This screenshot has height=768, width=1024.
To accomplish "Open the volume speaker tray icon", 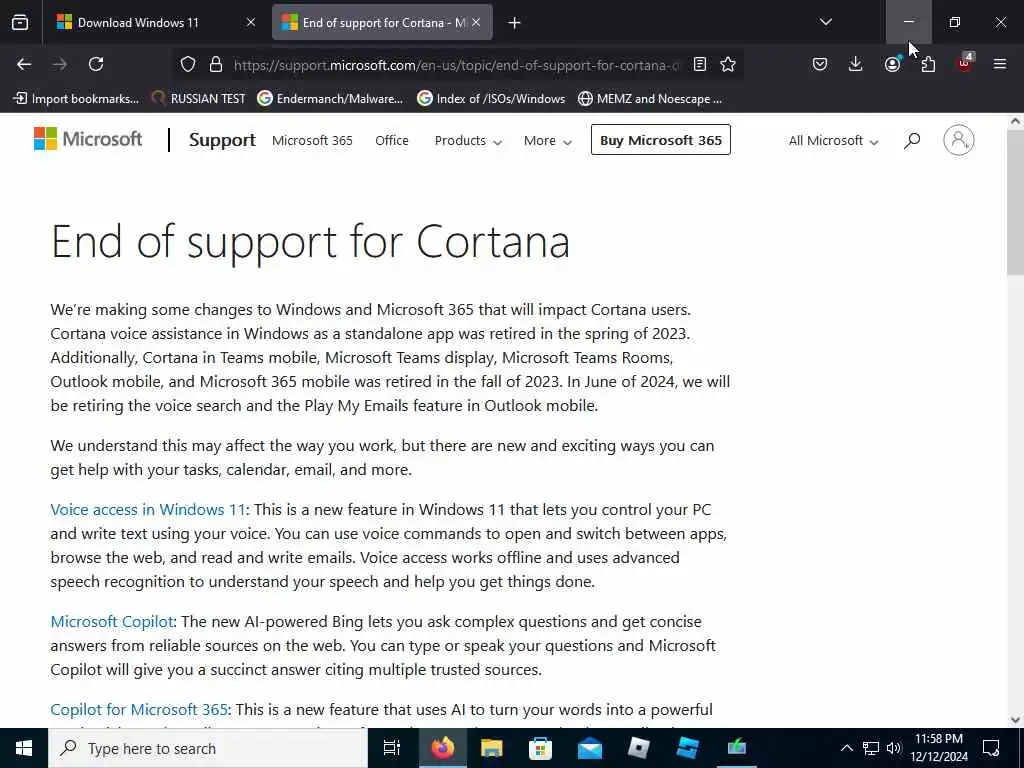I will pos(894,748).
